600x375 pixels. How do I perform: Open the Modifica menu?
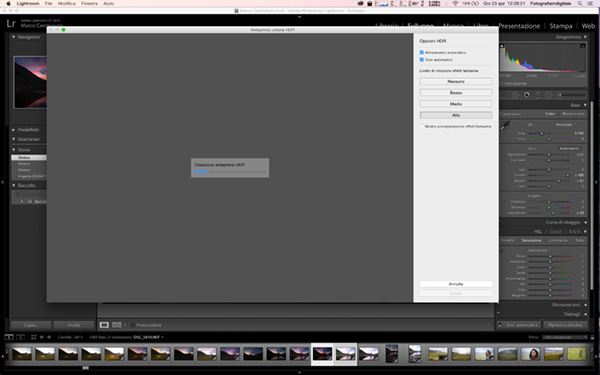(67, 3)
